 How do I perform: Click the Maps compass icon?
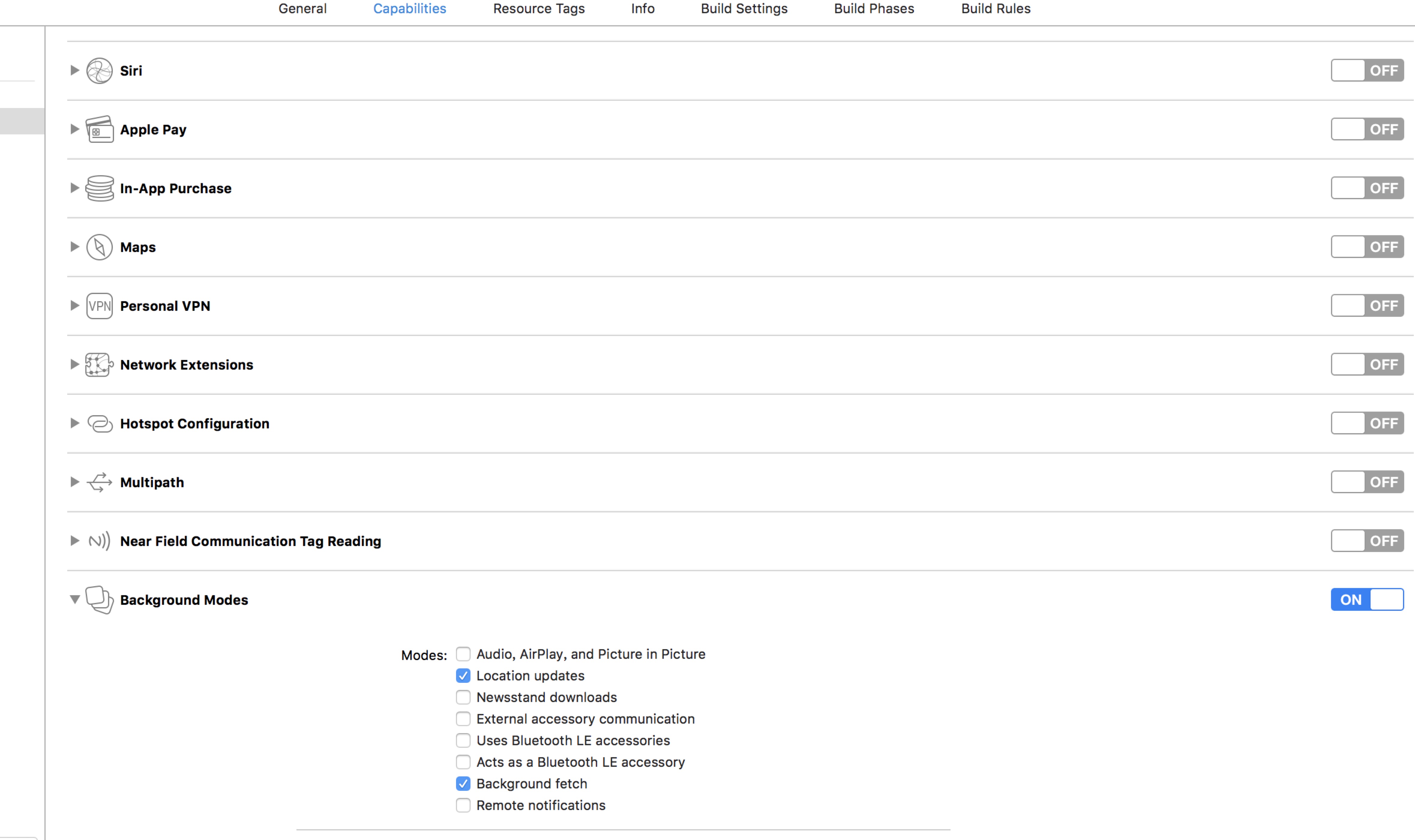coord(99,247)
